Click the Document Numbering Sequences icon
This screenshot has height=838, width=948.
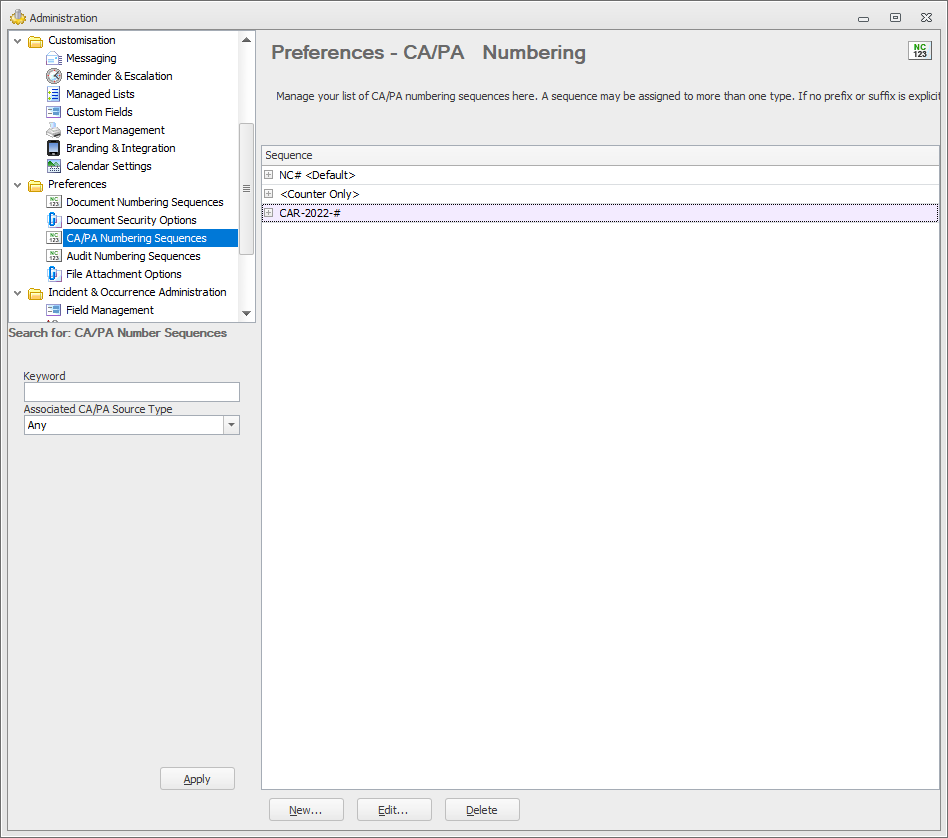coord(54,202)
